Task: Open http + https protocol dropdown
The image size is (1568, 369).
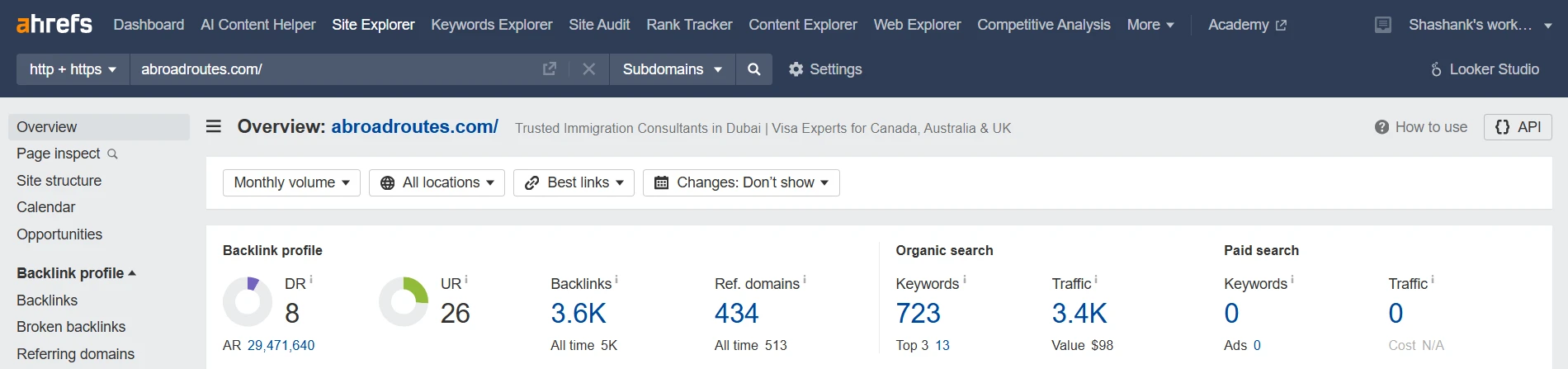Action: pos(73,69)
